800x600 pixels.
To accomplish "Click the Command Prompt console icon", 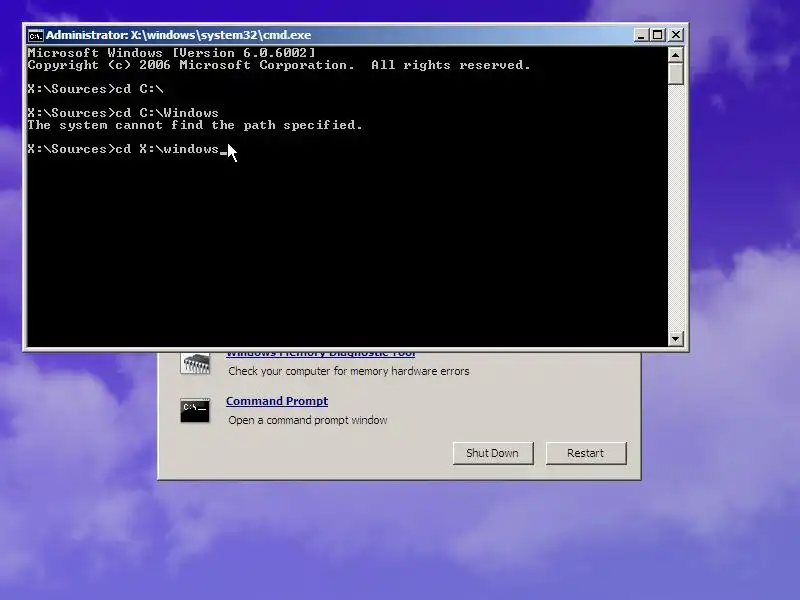I will coord(195,411).
